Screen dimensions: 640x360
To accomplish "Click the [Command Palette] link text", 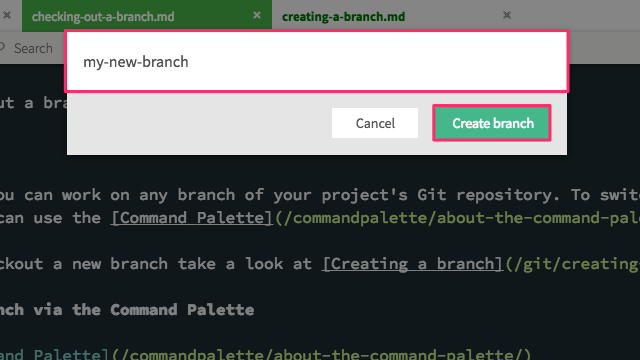I will tap(192, 218).
